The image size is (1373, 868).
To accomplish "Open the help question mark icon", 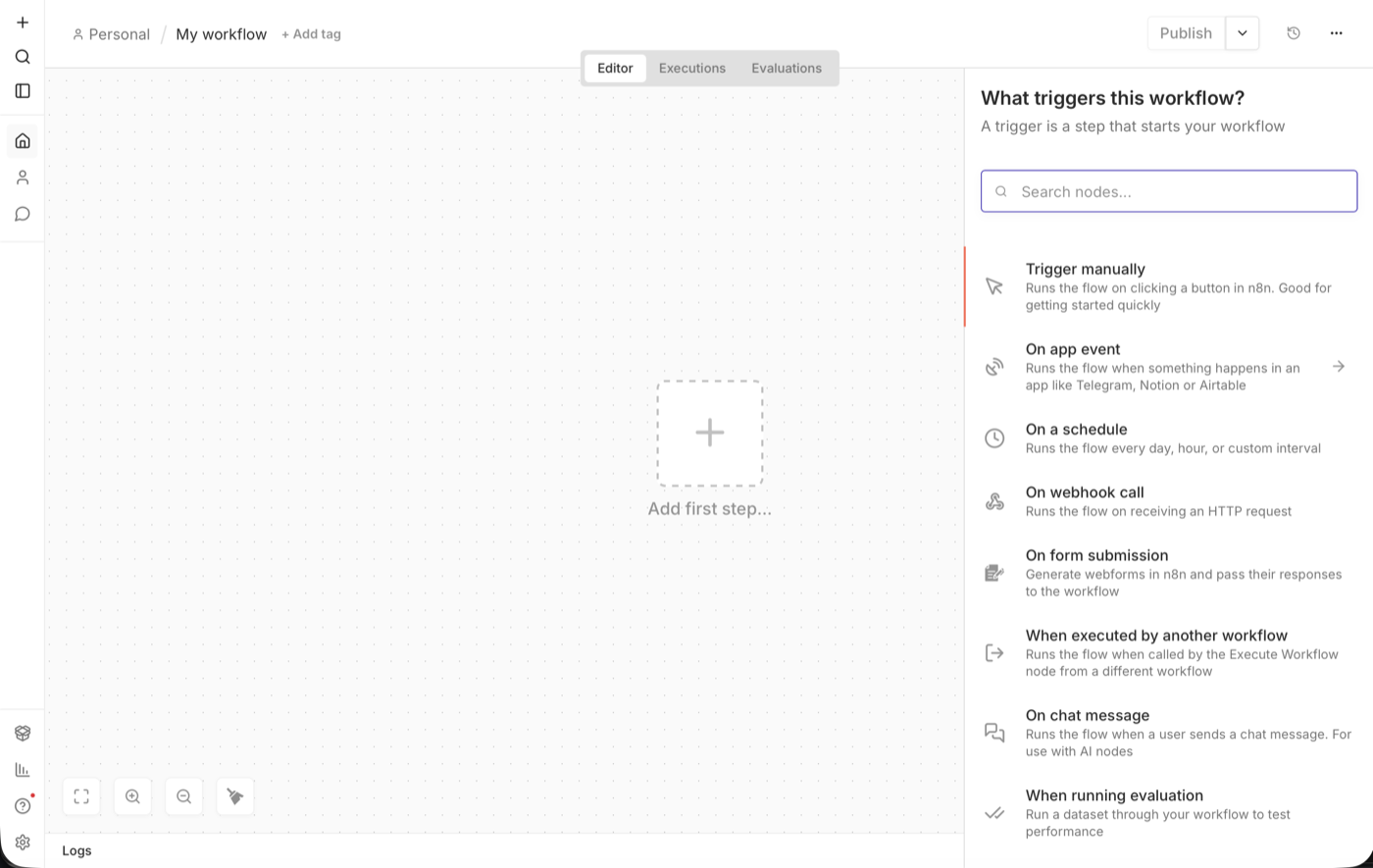I will pyautogui.click(x=23, y=806).
